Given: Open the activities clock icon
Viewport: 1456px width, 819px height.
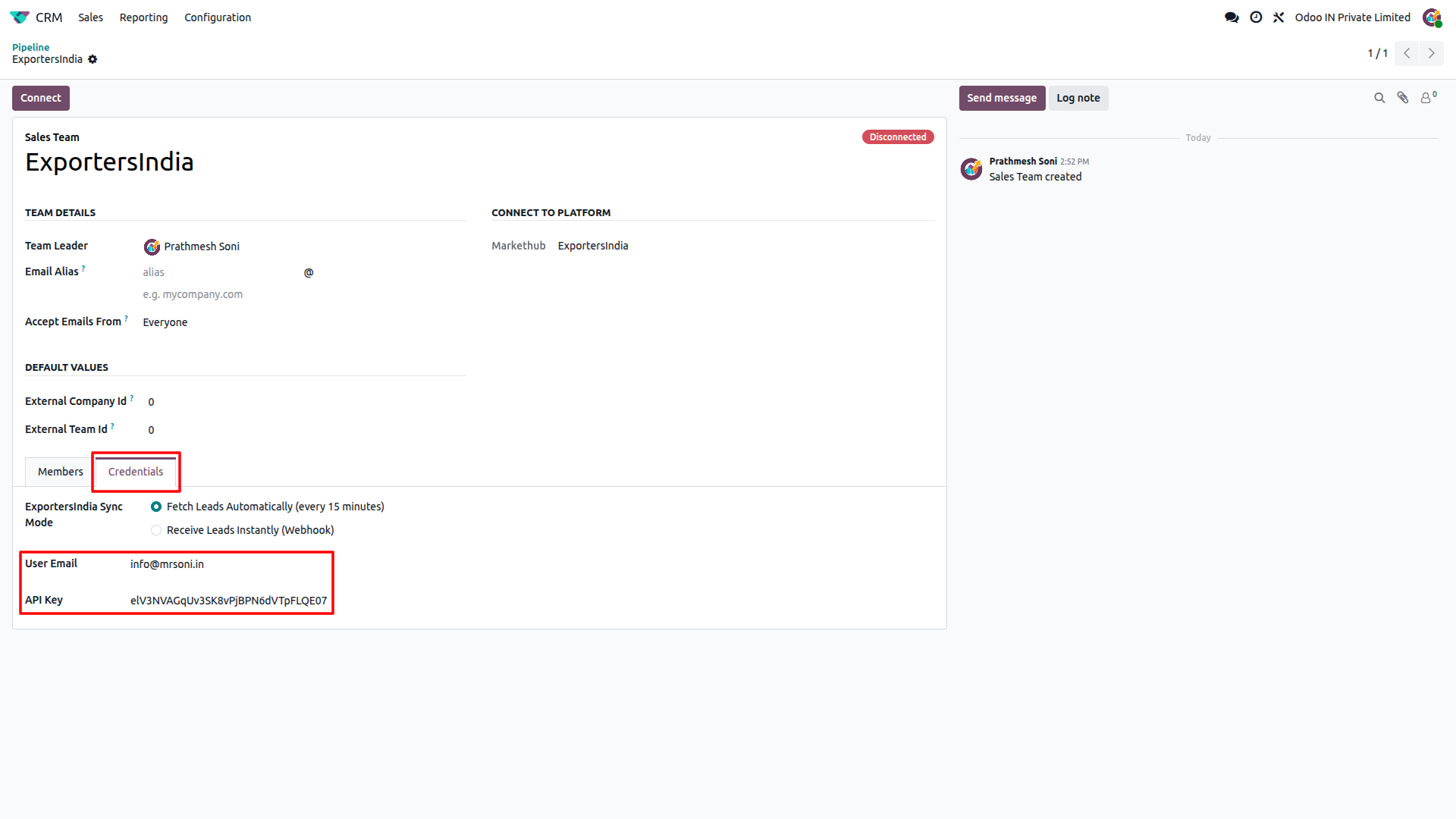Looking at the screenshot, I should coord(1256,17).
